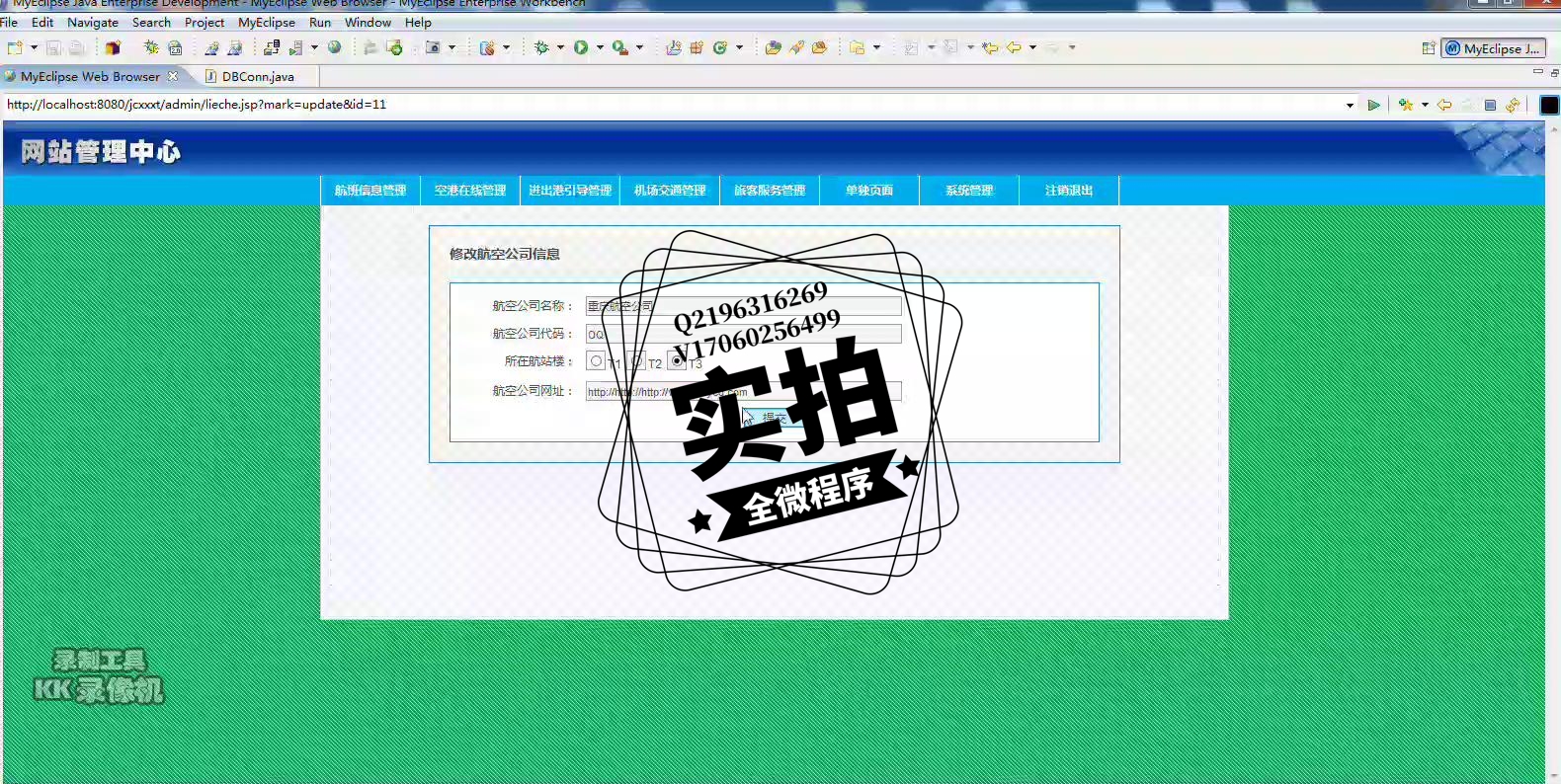Expand the camera icon dropdown arrow

point(452,47)
